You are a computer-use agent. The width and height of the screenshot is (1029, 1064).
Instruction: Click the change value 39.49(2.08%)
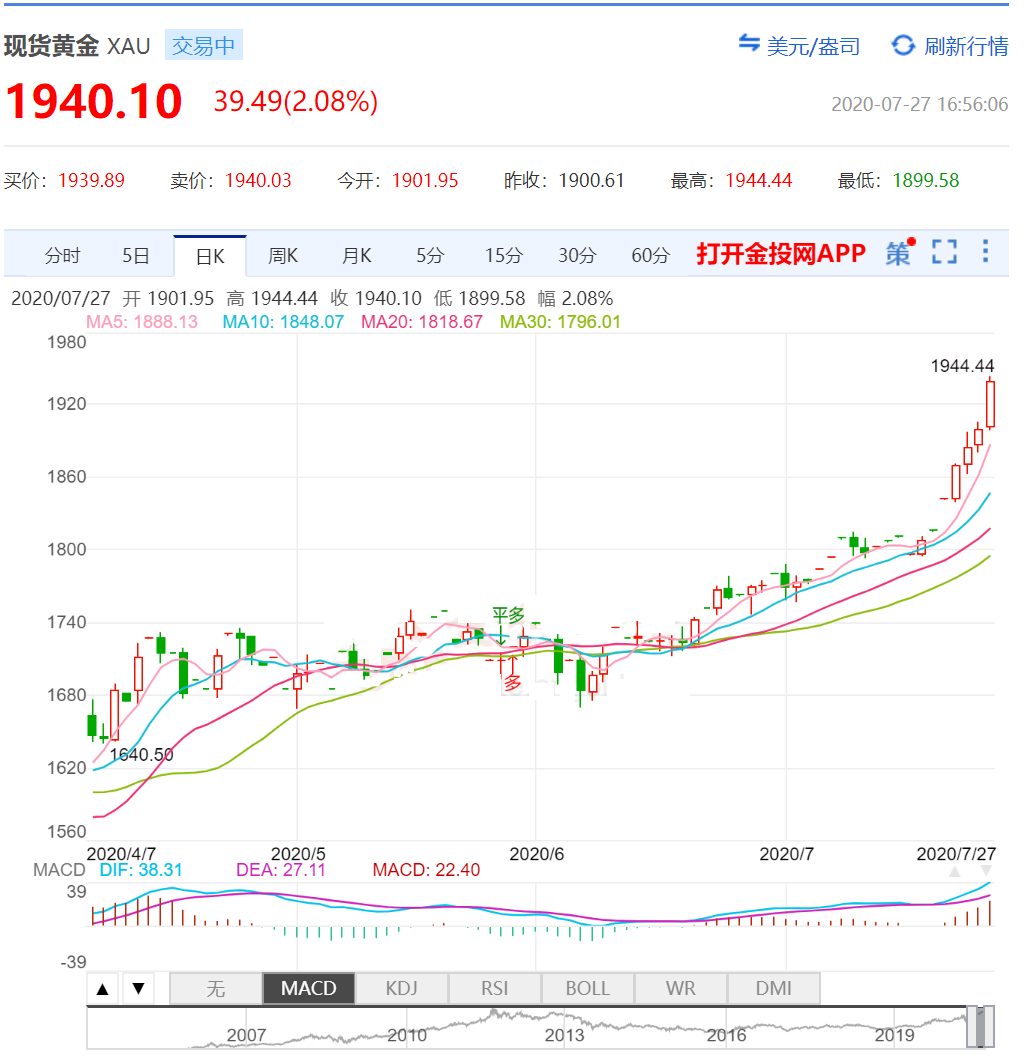click(296, 102)
